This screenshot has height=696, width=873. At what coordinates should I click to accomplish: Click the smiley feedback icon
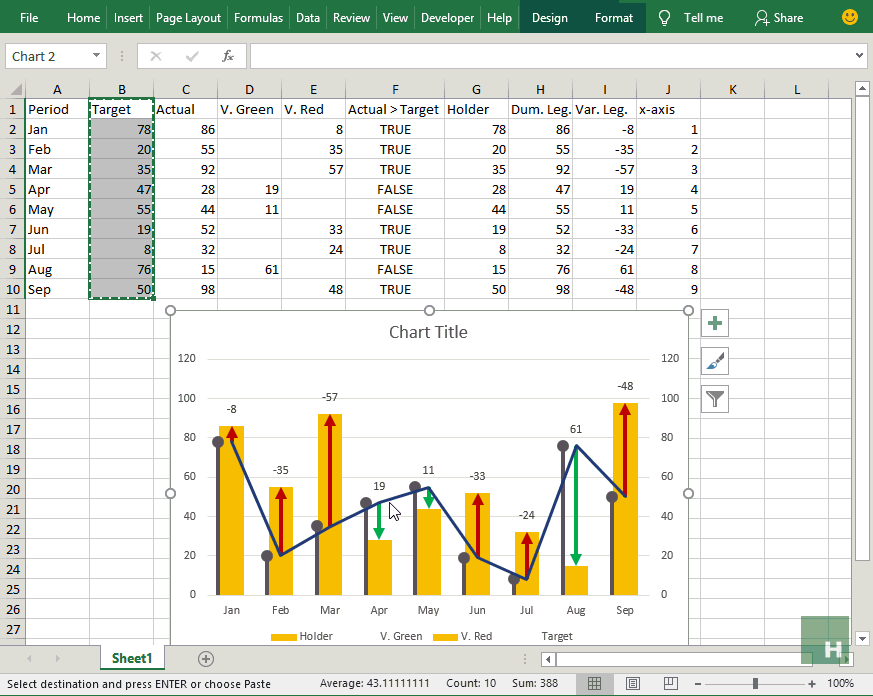[850, 17]
